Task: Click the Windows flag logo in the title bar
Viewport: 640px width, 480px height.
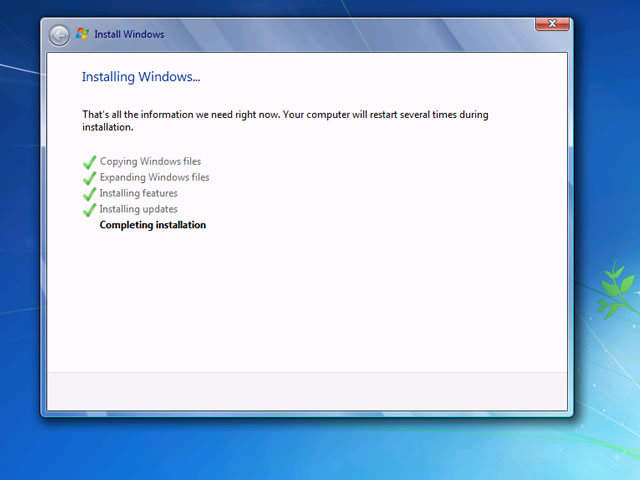Action: point(82,34)
